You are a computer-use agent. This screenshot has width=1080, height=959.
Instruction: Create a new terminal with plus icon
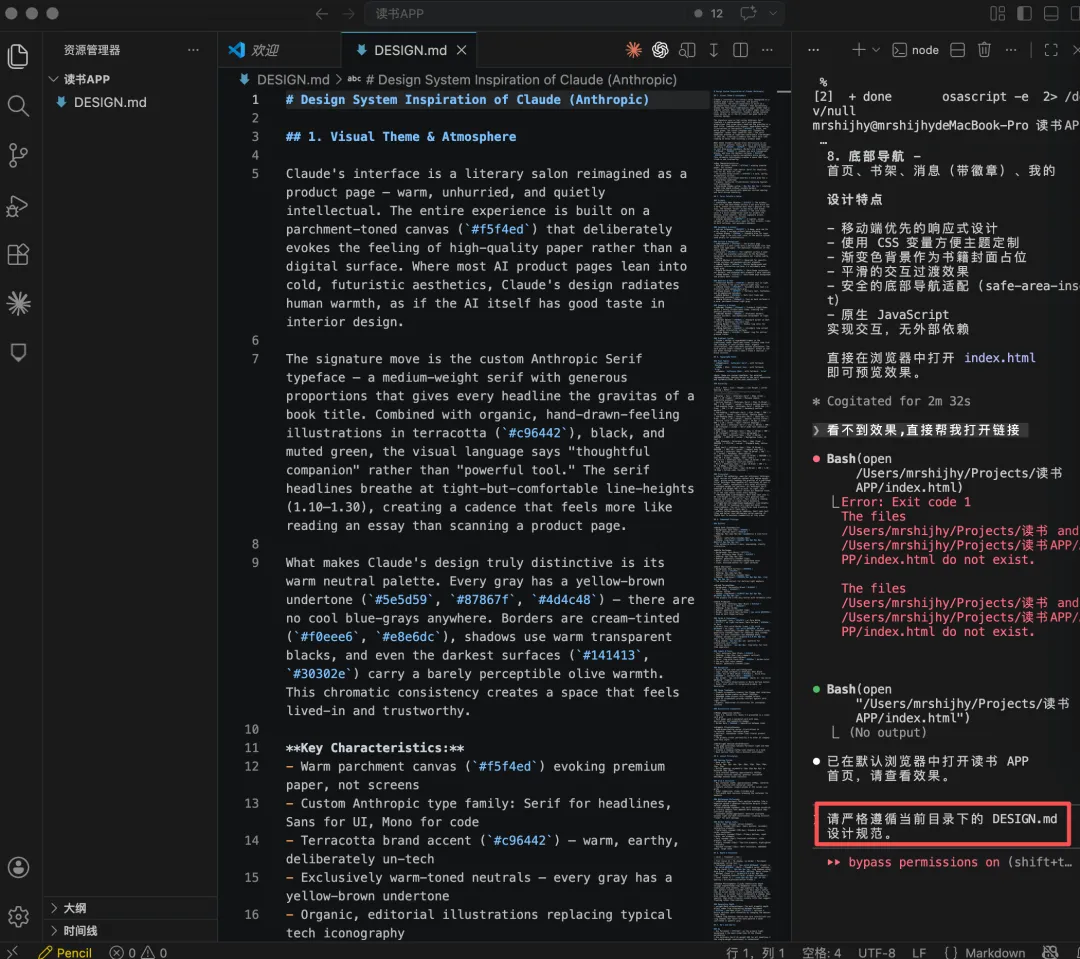(858, 50)
